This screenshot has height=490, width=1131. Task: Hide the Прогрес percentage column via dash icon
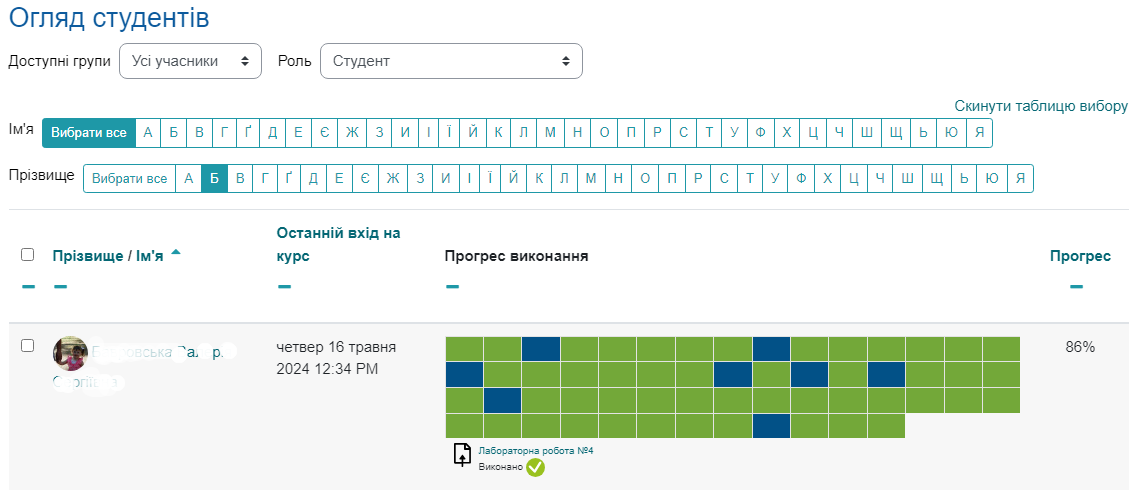click(x=1076, y=287)
